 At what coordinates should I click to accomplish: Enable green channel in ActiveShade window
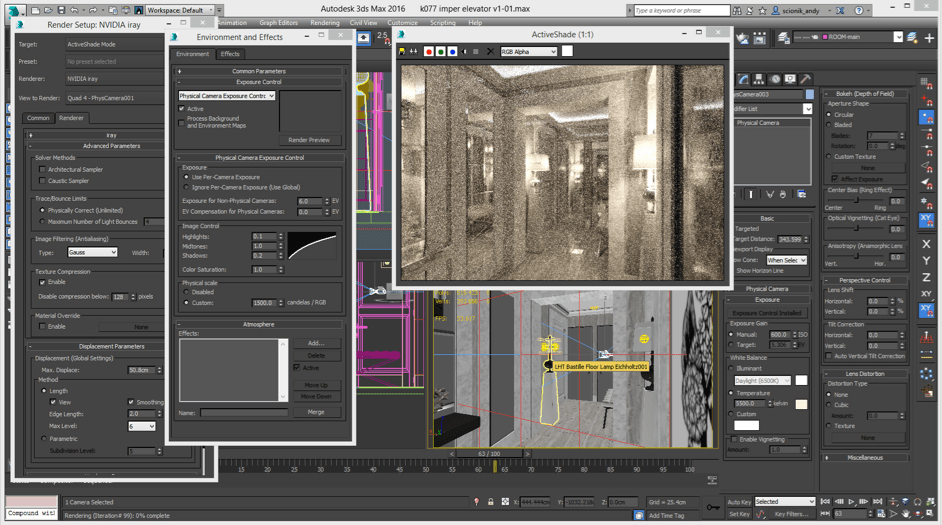click(441, 52)
